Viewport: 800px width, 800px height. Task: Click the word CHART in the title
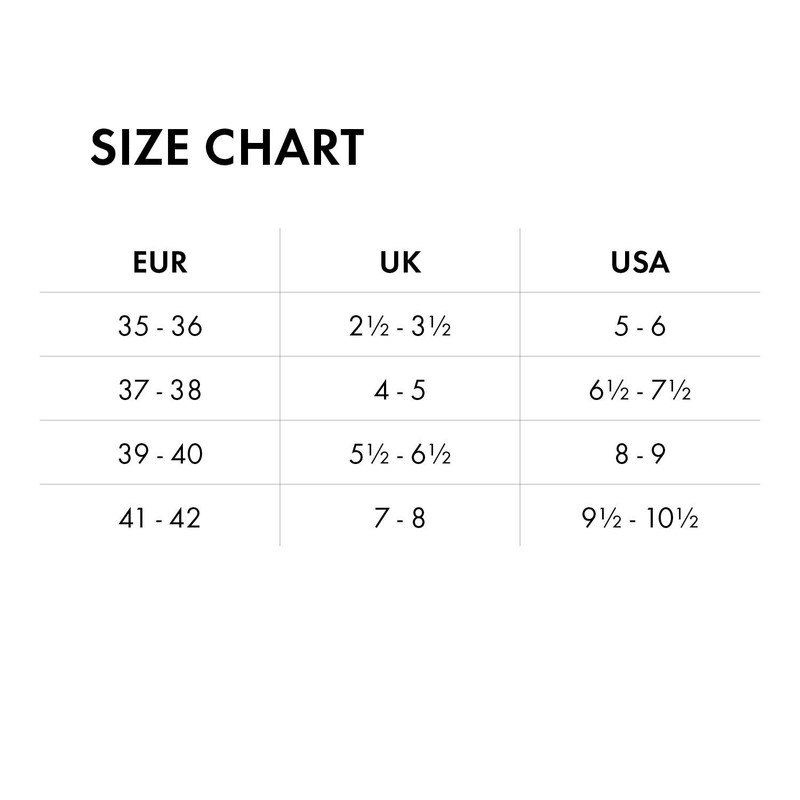pyautogui.click(x=287, y=148)
